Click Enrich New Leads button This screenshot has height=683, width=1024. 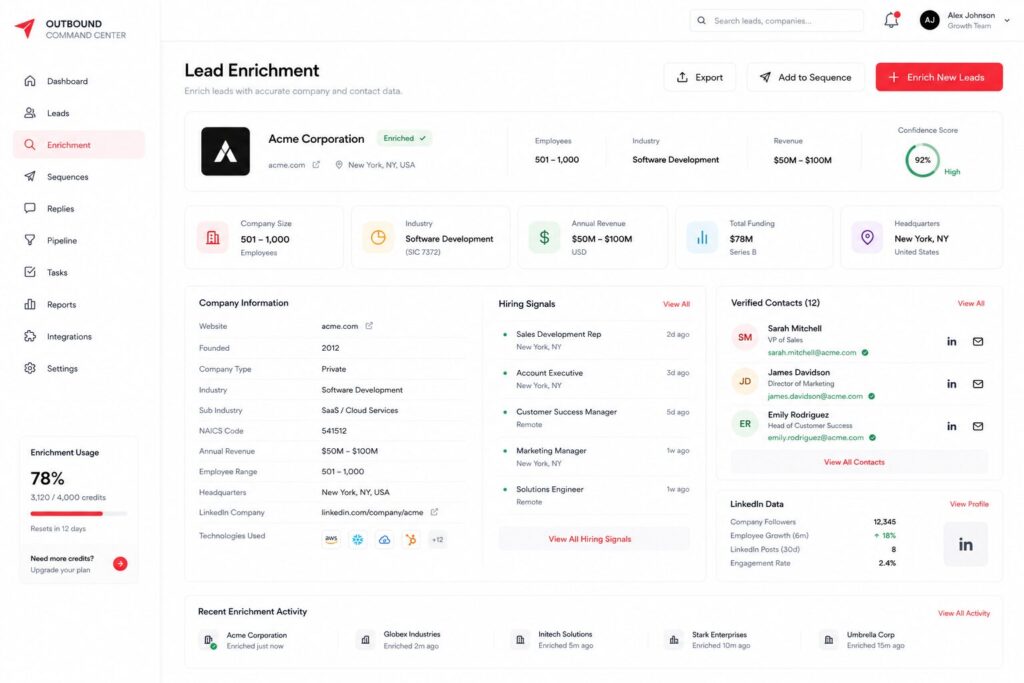click(x=938, y=77)
